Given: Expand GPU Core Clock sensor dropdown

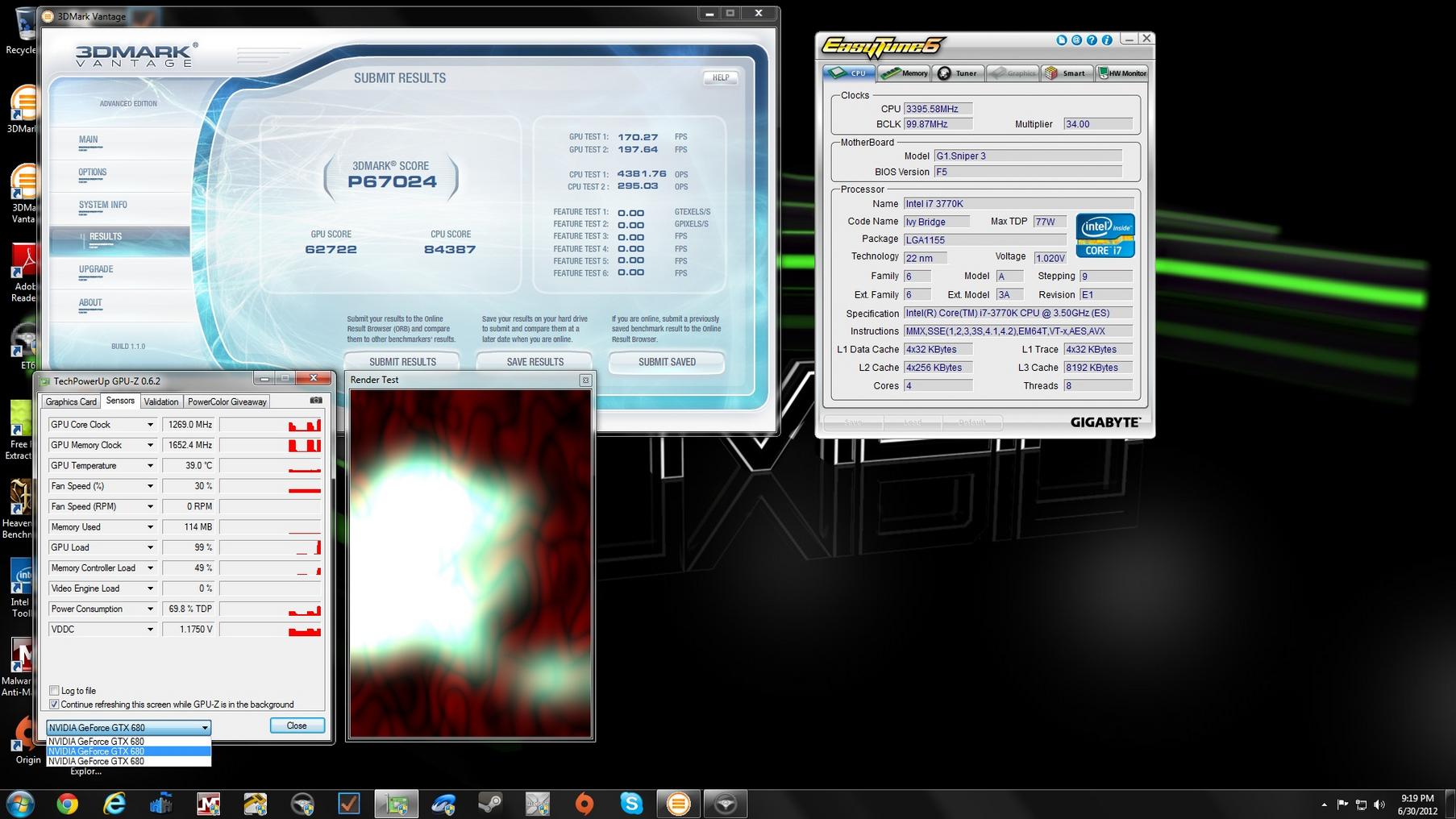Looking at the screenshot, I should click(150, 425).
